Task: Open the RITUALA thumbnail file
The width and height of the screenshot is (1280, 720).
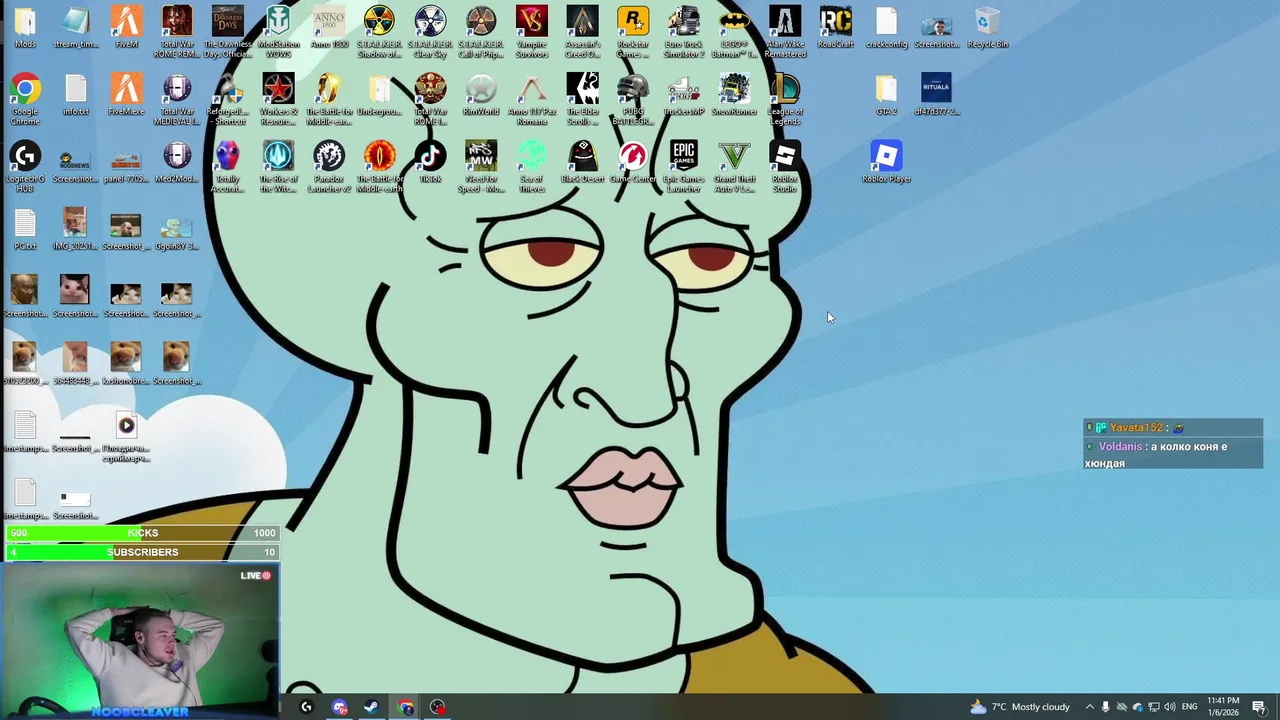Action: 937,95
